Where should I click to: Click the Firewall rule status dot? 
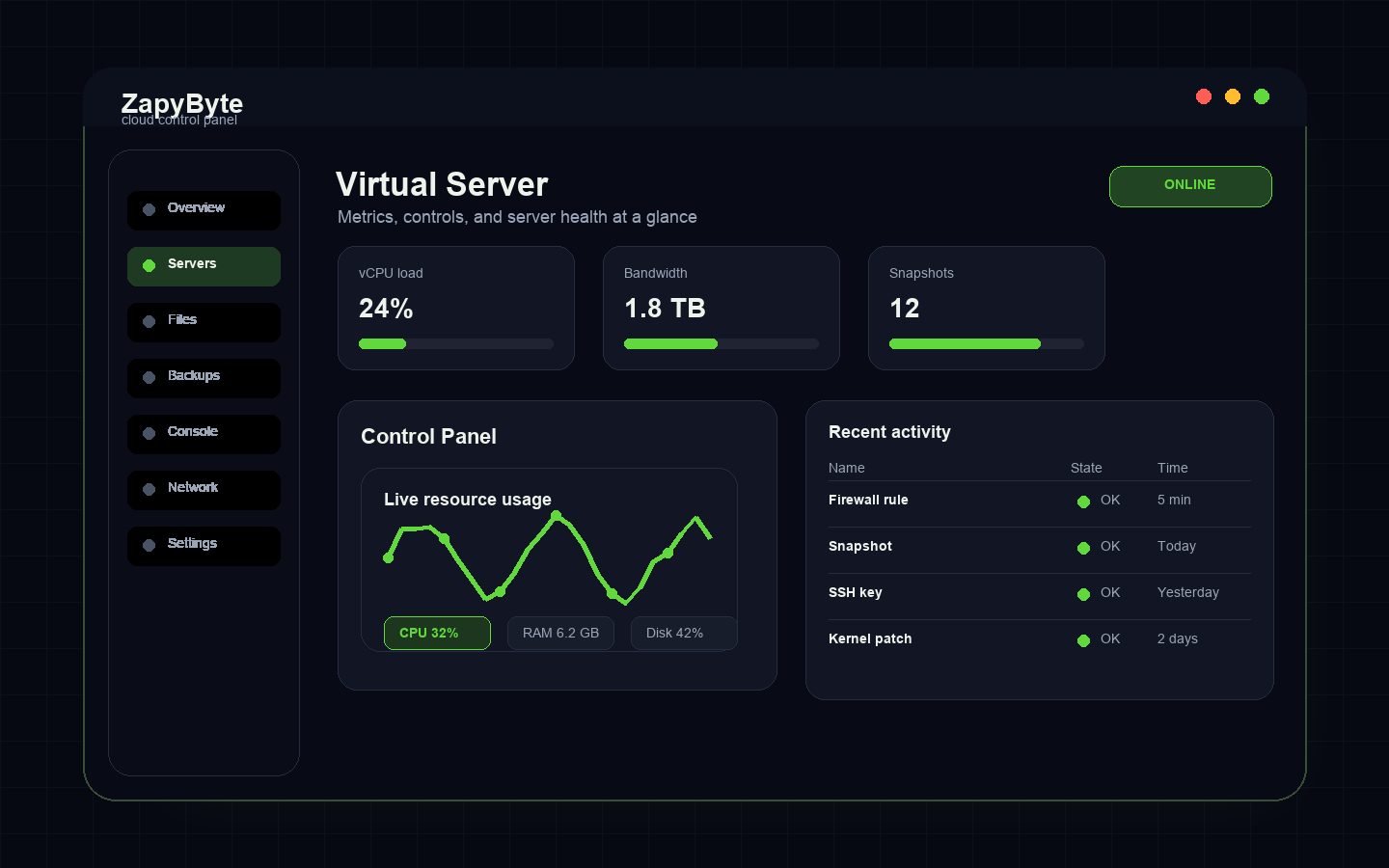tap(1083, 502)
